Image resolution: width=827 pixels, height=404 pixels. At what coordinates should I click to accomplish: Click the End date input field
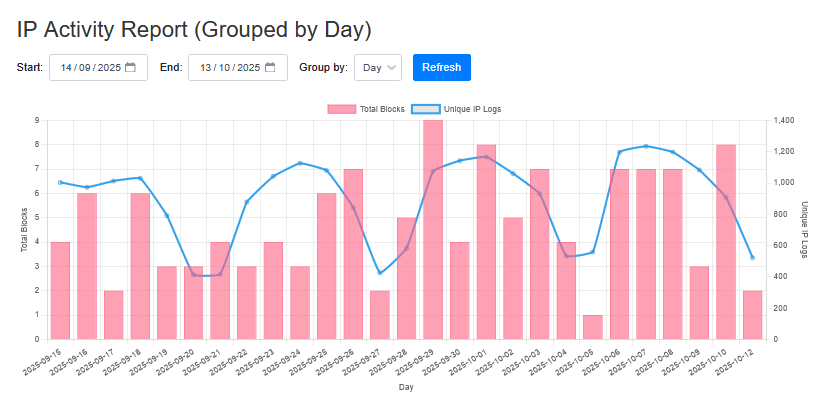pos(230,68)
